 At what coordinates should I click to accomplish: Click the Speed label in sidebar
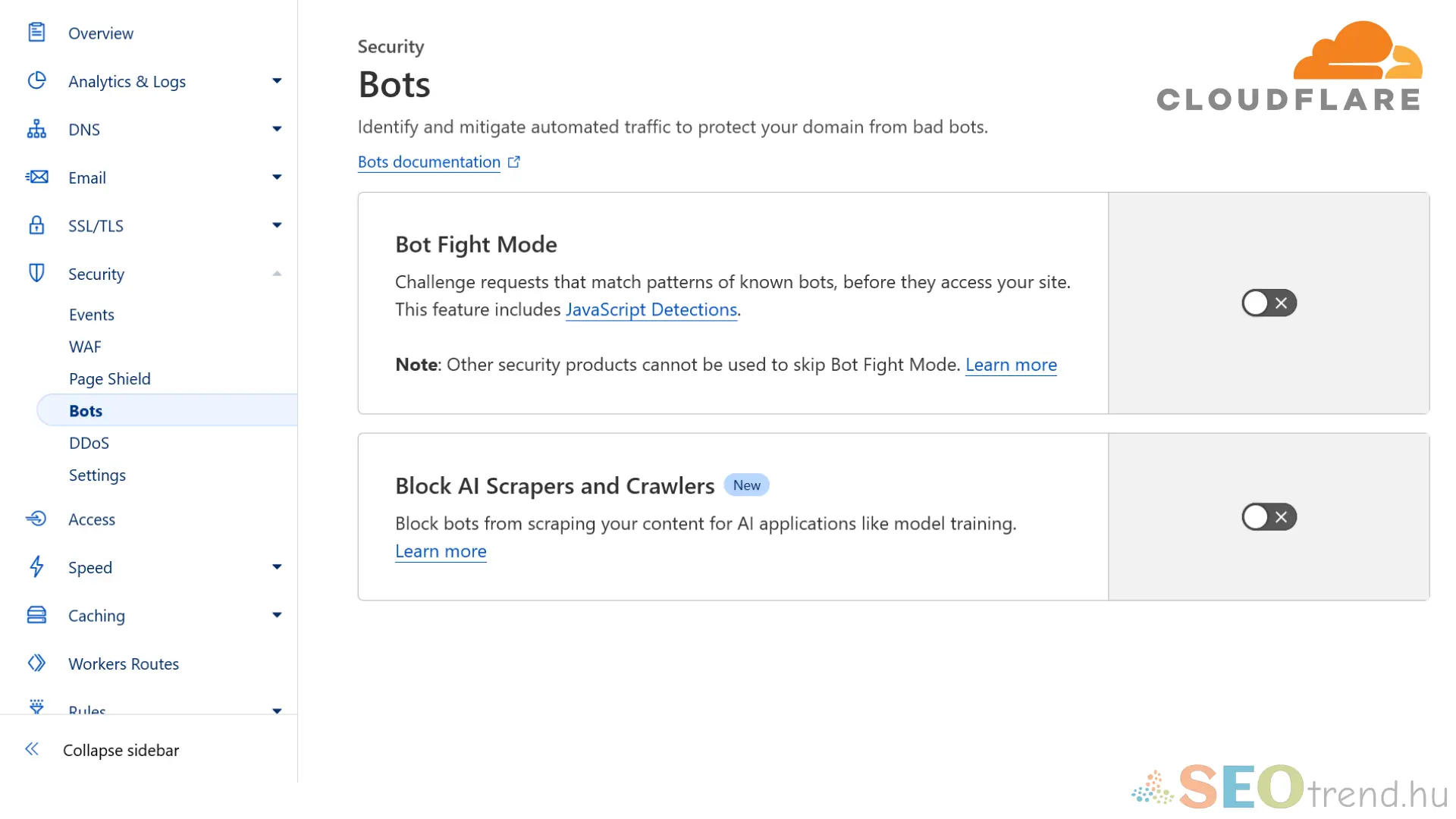point(90,567)
